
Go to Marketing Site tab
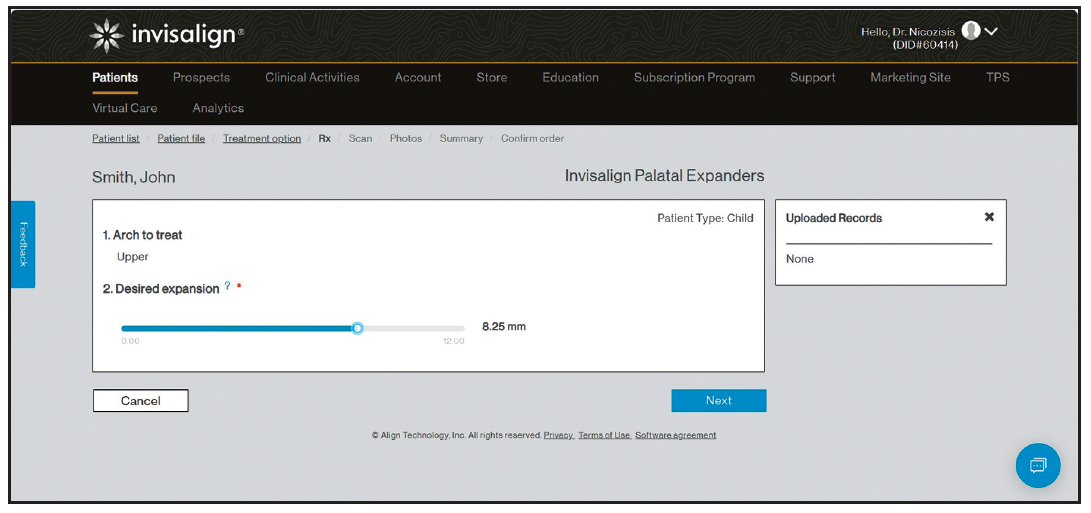(910, 77)
